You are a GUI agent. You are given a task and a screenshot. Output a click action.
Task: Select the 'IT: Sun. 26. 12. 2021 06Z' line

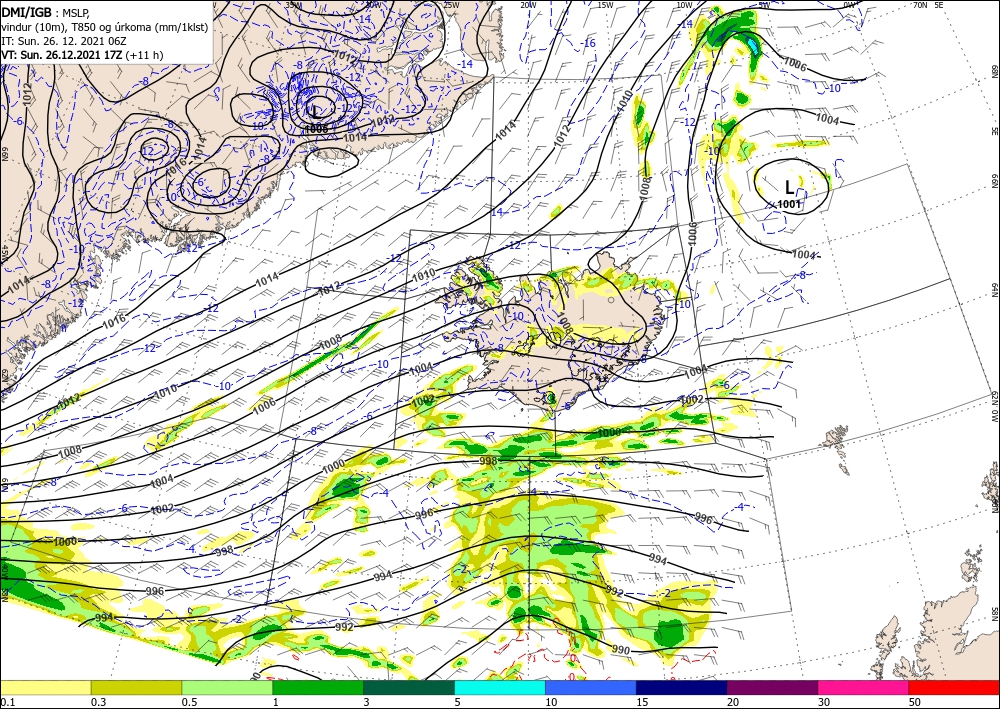coord(64,41)
